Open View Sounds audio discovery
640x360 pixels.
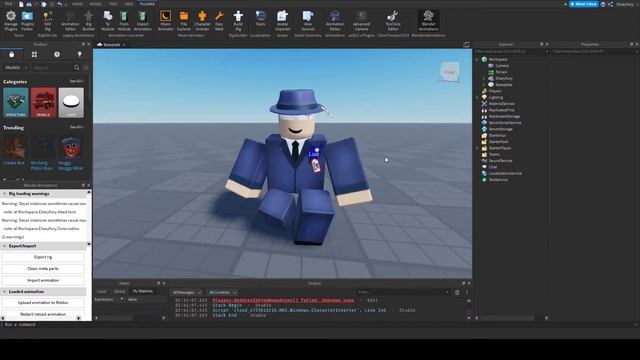click(x=308, y=20)
